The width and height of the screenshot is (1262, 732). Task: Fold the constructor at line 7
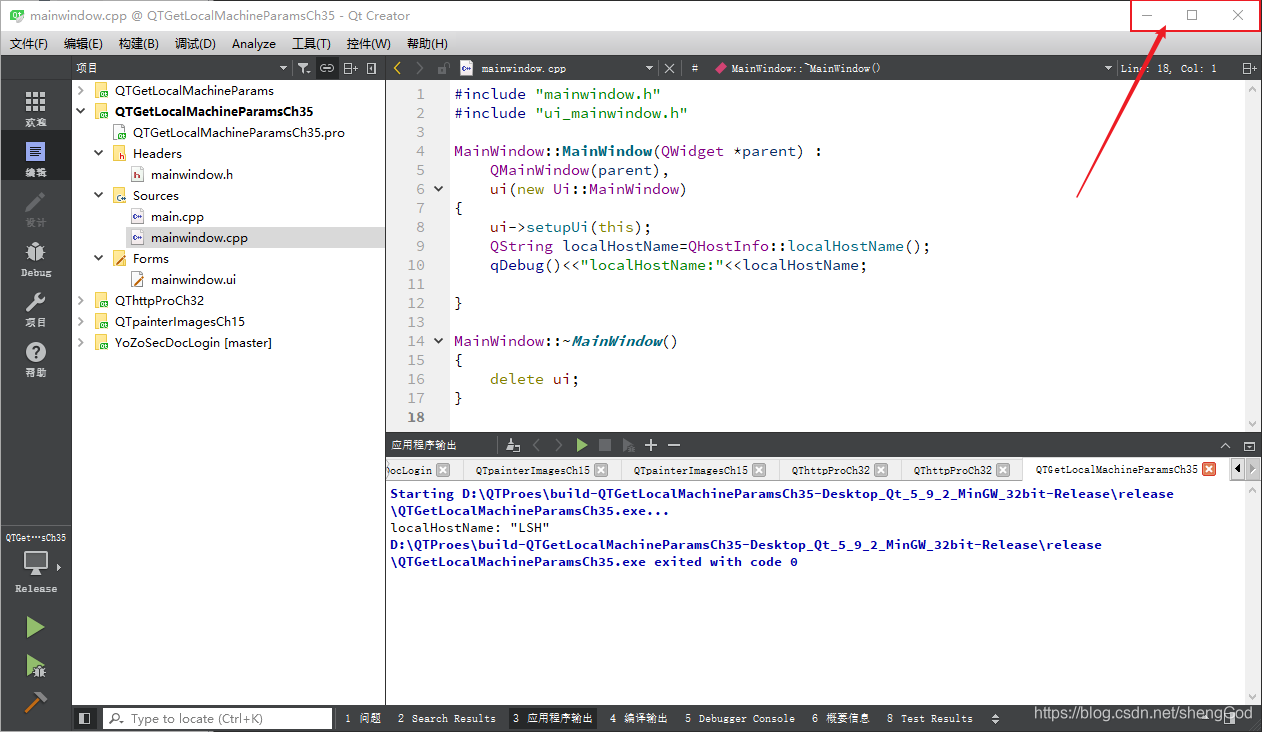439,189
